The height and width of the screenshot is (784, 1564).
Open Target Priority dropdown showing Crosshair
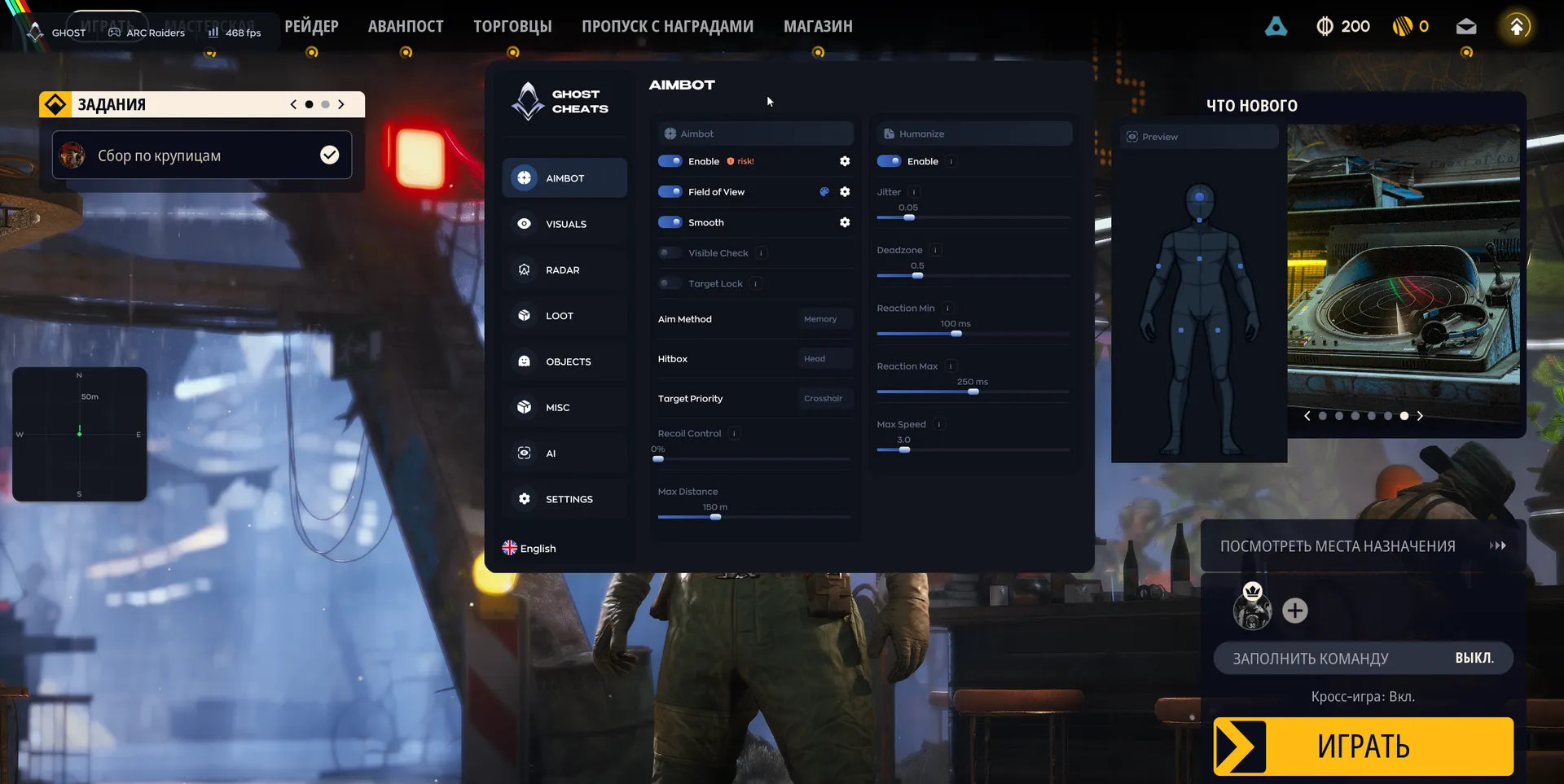pos(824,399)
